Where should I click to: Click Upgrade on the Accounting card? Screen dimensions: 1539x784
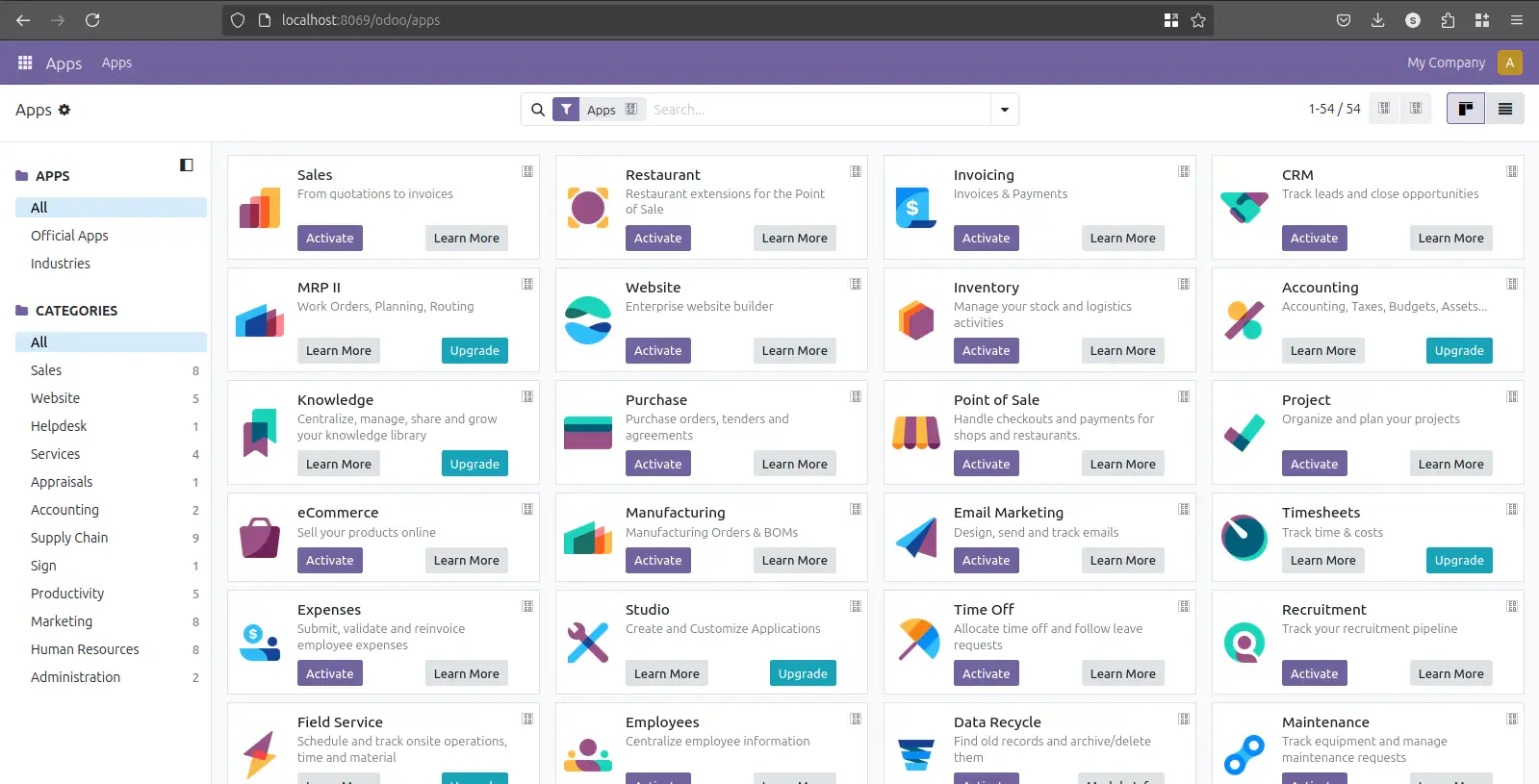(x=1458, y=351)
